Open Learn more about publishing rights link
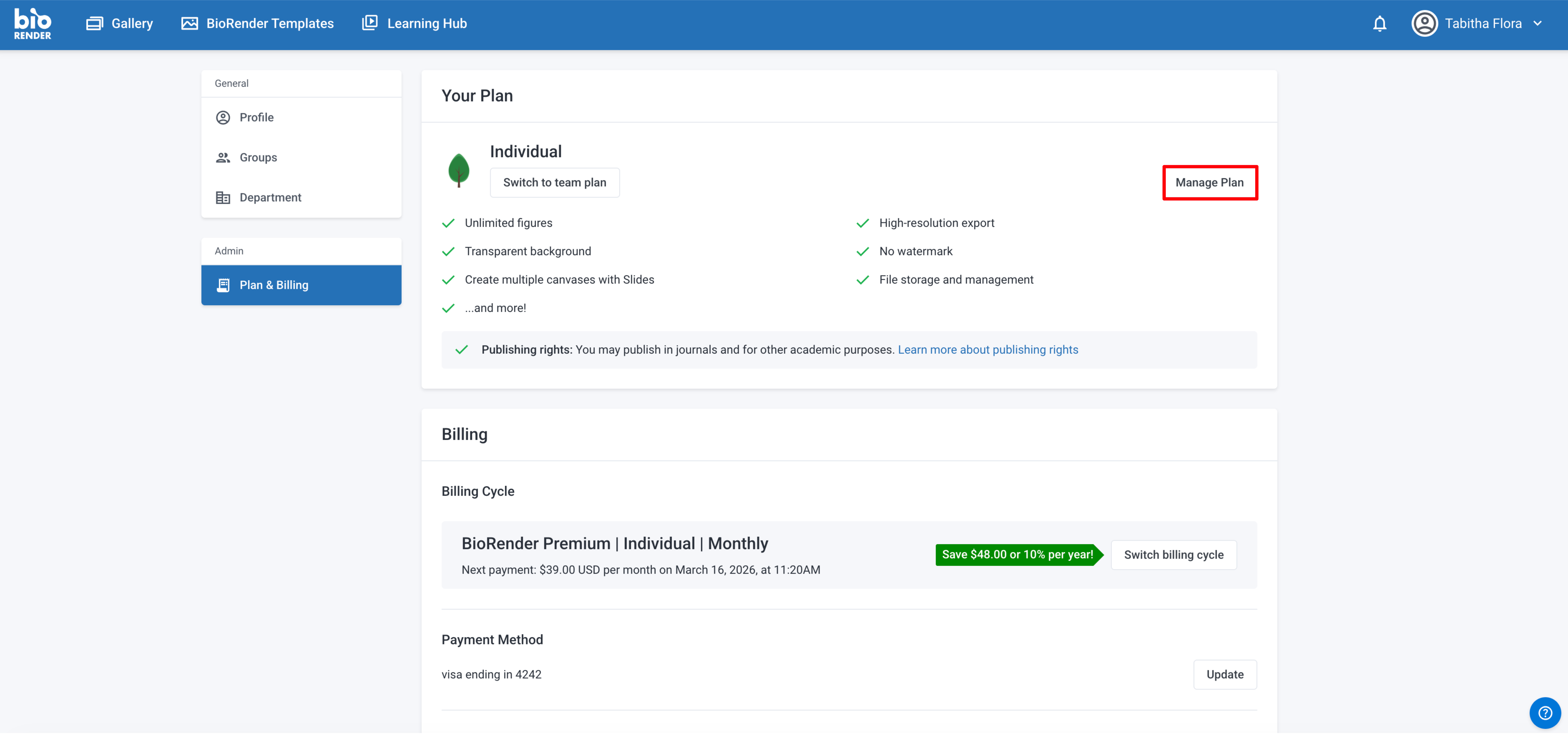 tap(987, 350)
